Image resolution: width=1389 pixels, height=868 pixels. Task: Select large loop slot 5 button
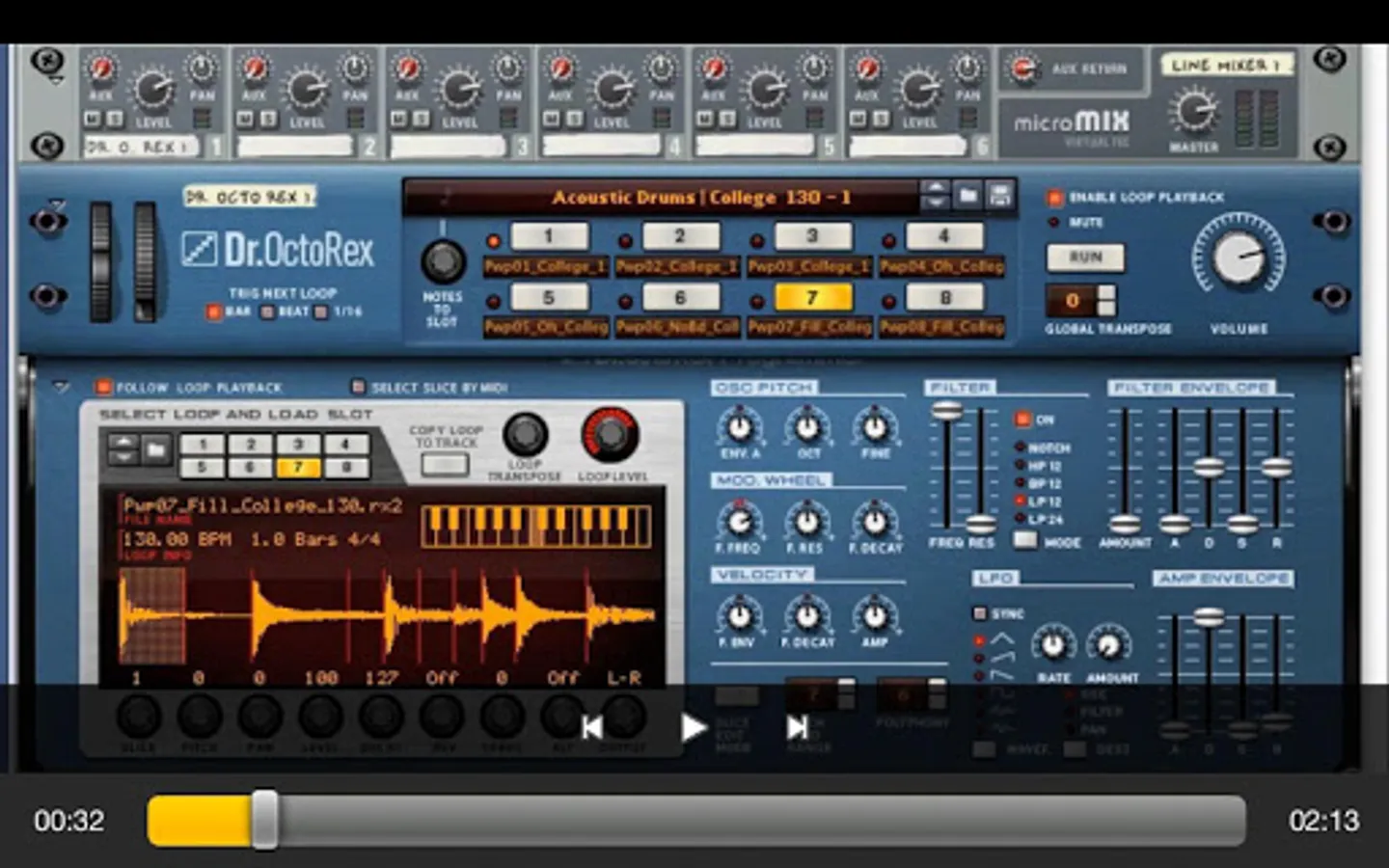[x=549, y=297]
